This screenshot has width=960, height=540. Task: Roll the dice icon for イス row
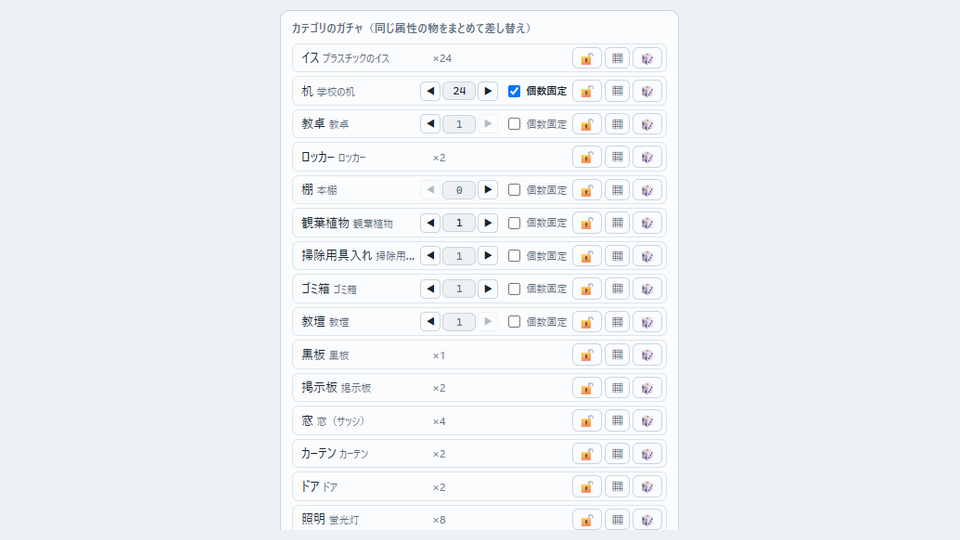(647, 58)
